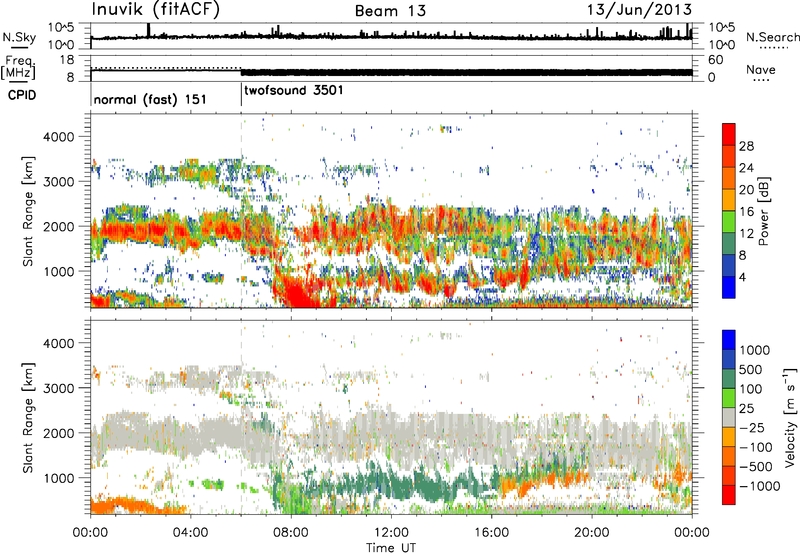Click the '18' frequency axis tick label
Screen dimensions: 800x554
pos(67,60)
